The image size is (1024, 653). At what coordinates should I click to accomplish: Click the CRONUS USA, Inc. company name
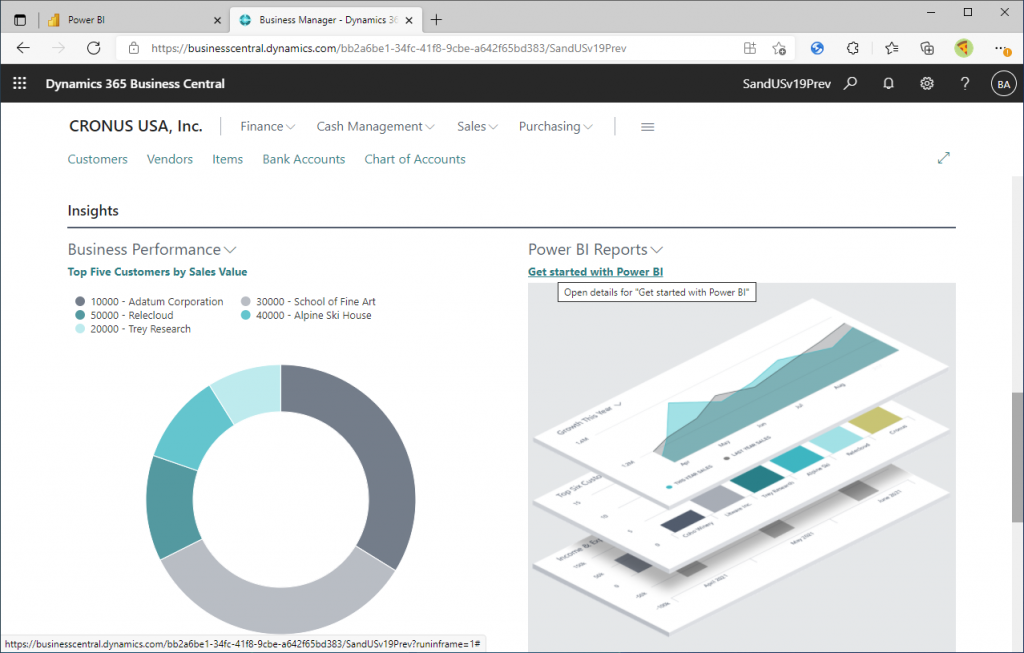[x=136, y=126]
